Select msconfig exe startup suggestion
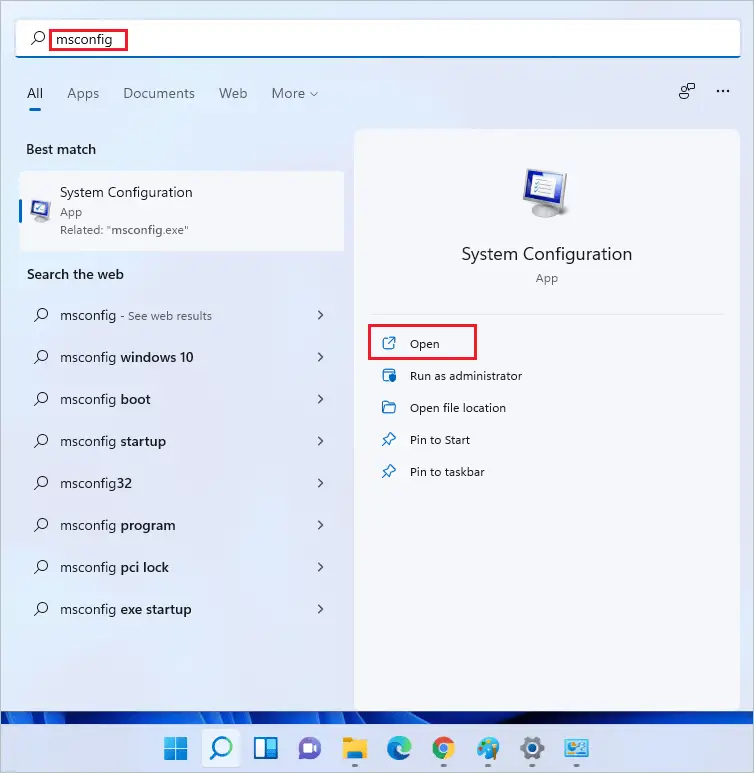Image resolution: width=754 pixels, height=773 pixels. [x=180, y=609]
